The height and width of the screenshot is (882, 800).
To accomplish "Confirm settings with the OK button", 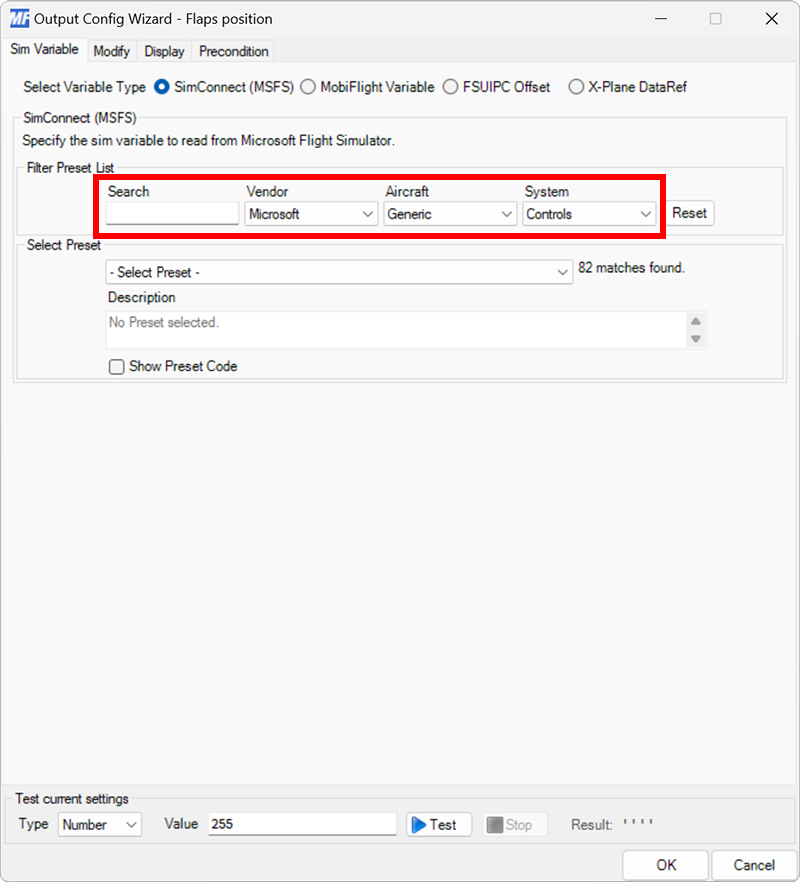I will click(x=665, y=864).
